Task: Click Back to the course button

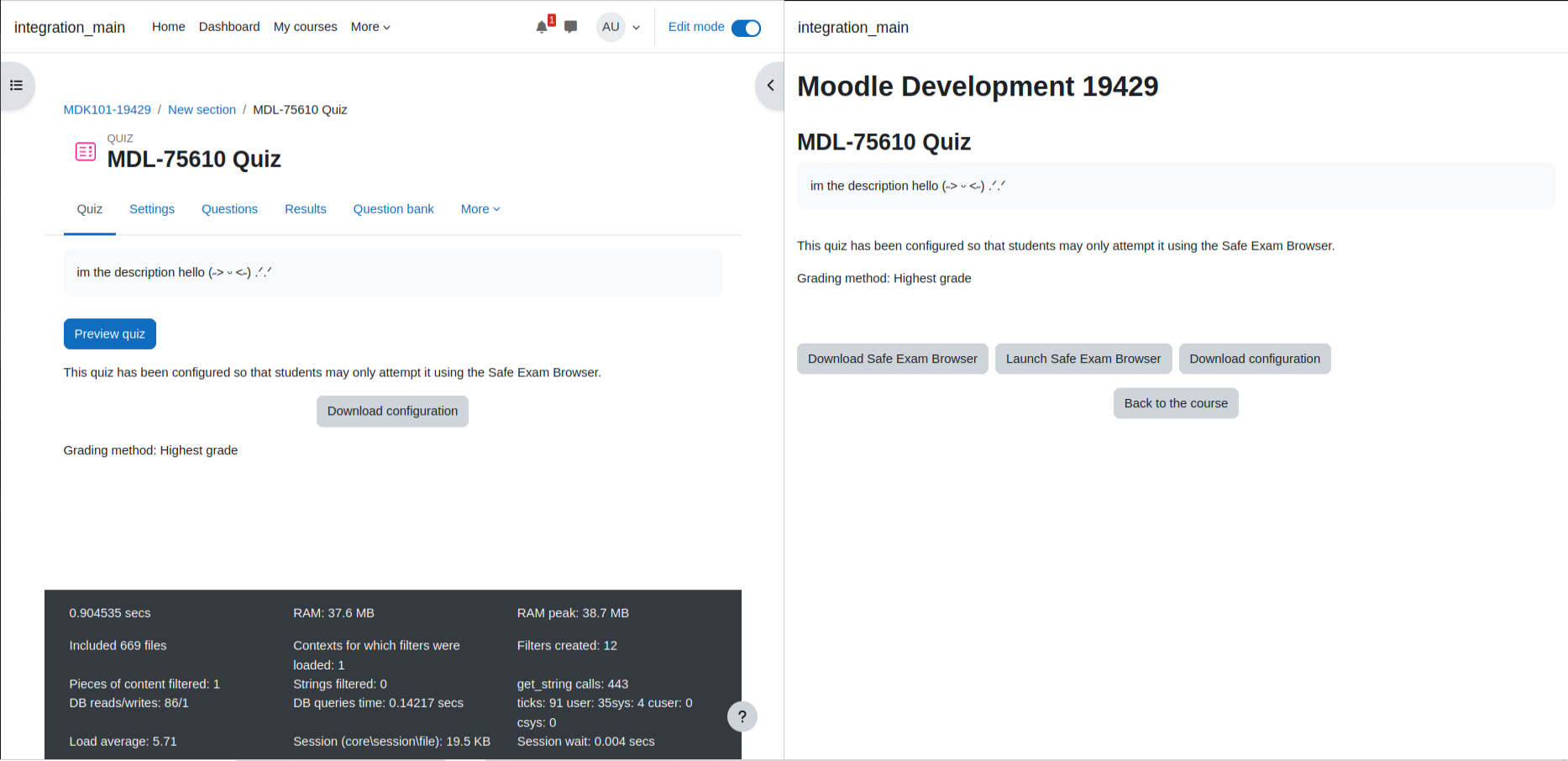Action: point(1176,403)
